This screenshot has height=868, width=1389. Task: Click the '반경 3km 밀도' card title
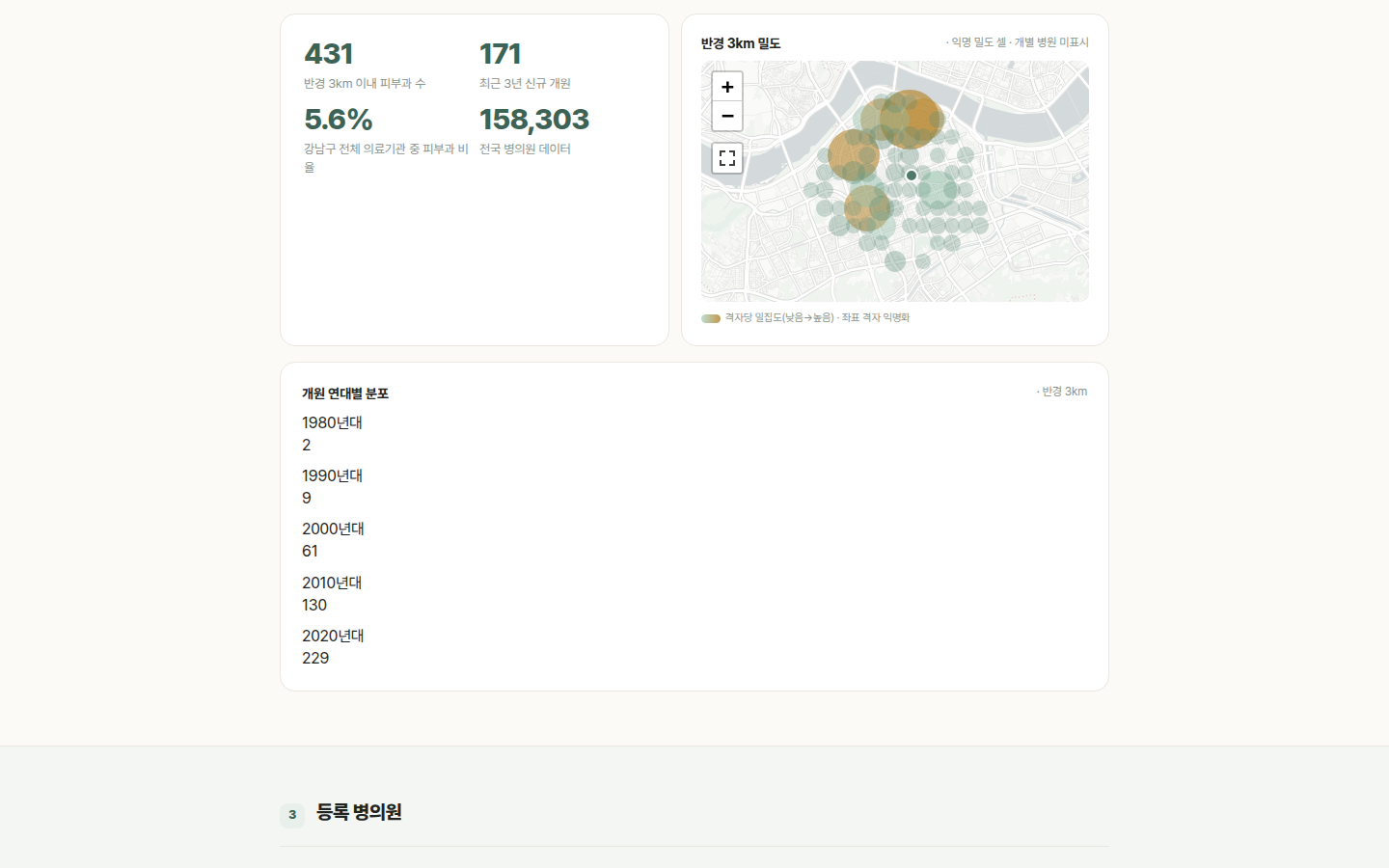(741, 43)
